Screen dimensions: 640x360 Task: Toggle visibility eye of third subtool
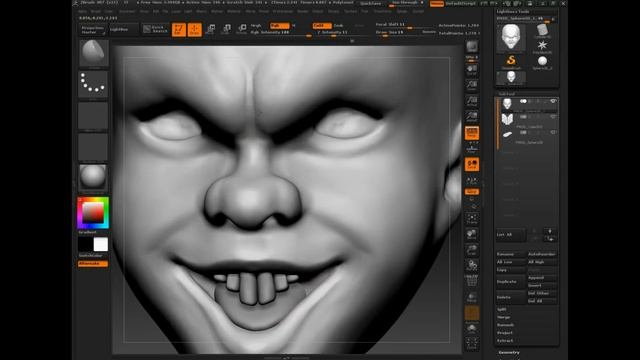pyautogui.click(x=553, y=132)
